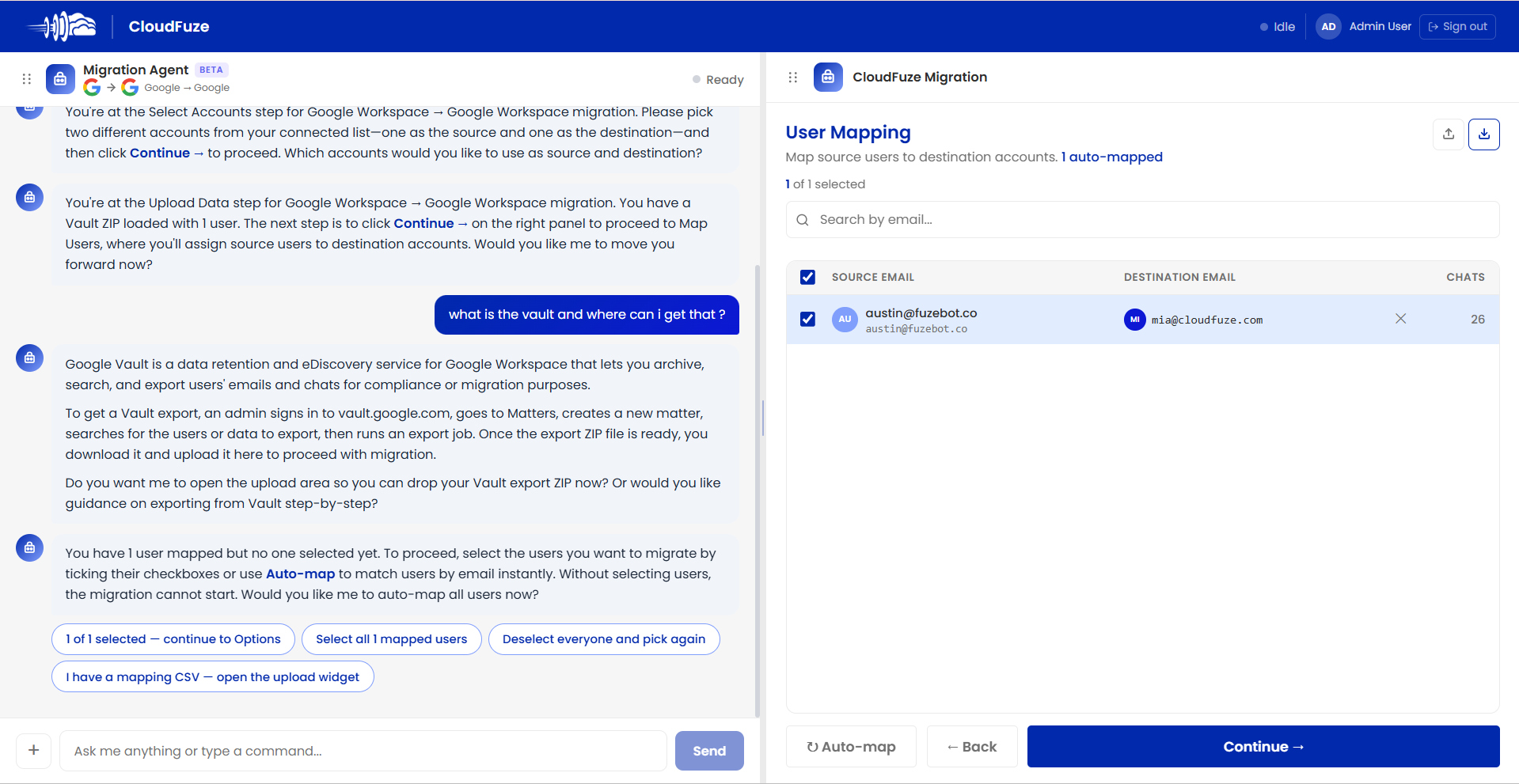Choose the Select all 1 mapped users suggestion
This screenshot has height=784, width=1519.
click(392, 639)
